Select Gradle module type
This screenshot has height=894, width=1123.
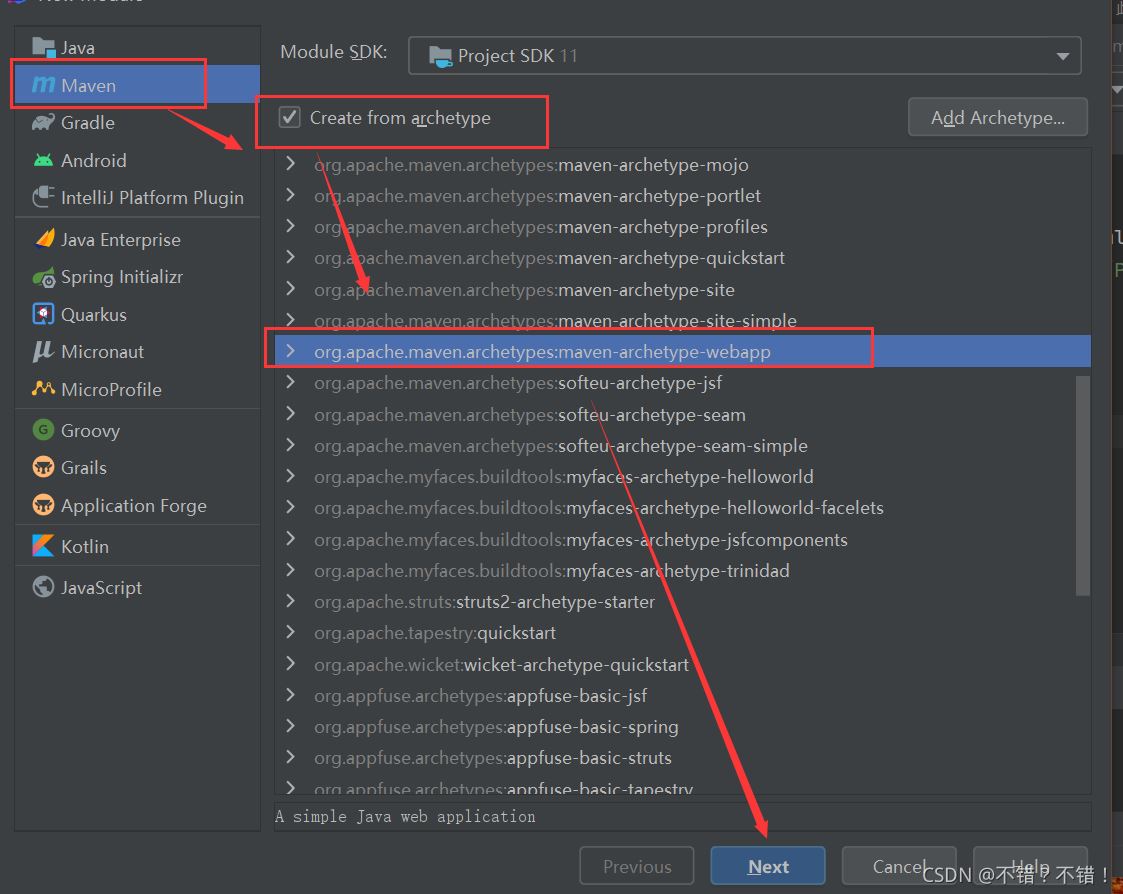tap(137, 122)
